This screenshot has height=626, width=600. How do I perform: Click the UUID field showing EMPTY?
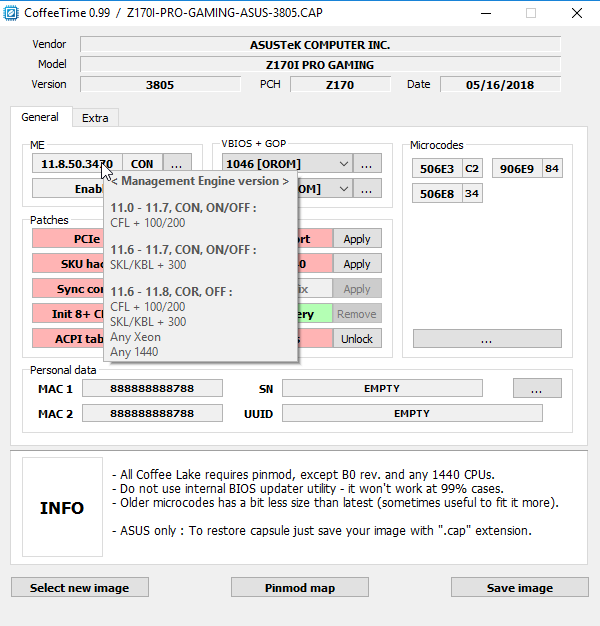[x=412, y=413]
